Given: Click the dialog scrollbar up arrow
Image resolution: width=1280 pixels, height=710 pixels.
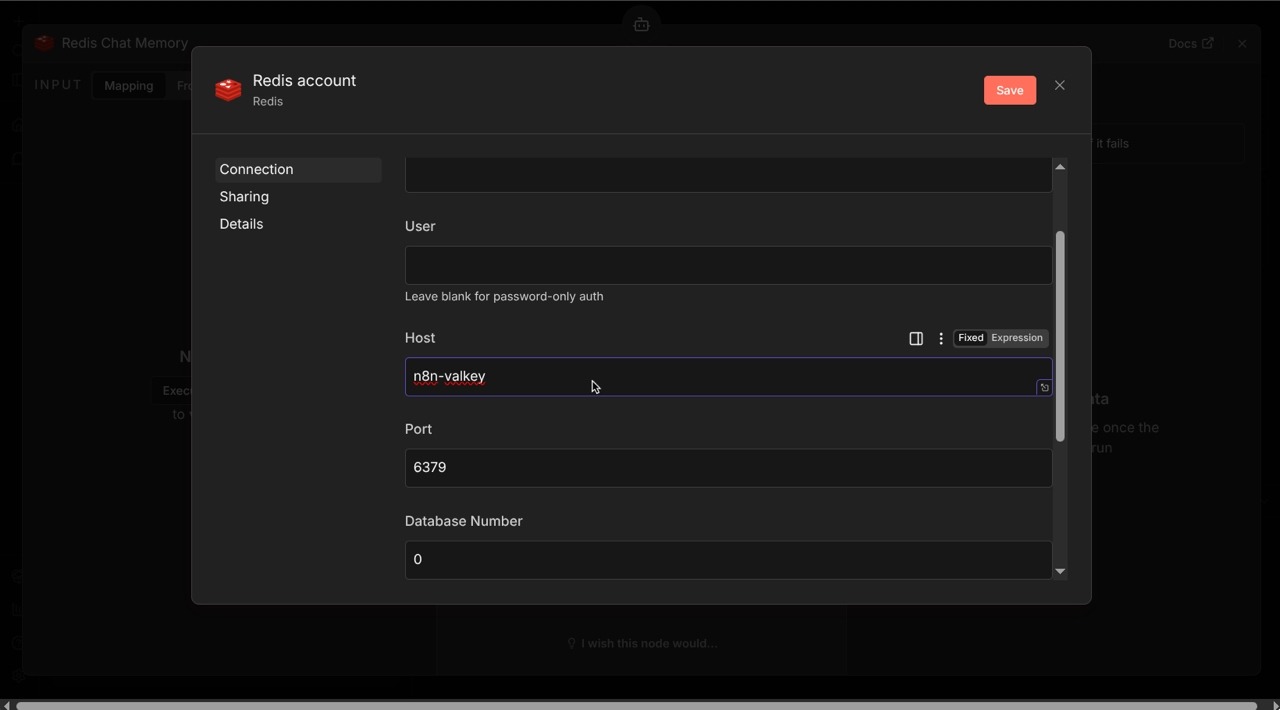Looking at the screenshot, I should click(1060, 166).
